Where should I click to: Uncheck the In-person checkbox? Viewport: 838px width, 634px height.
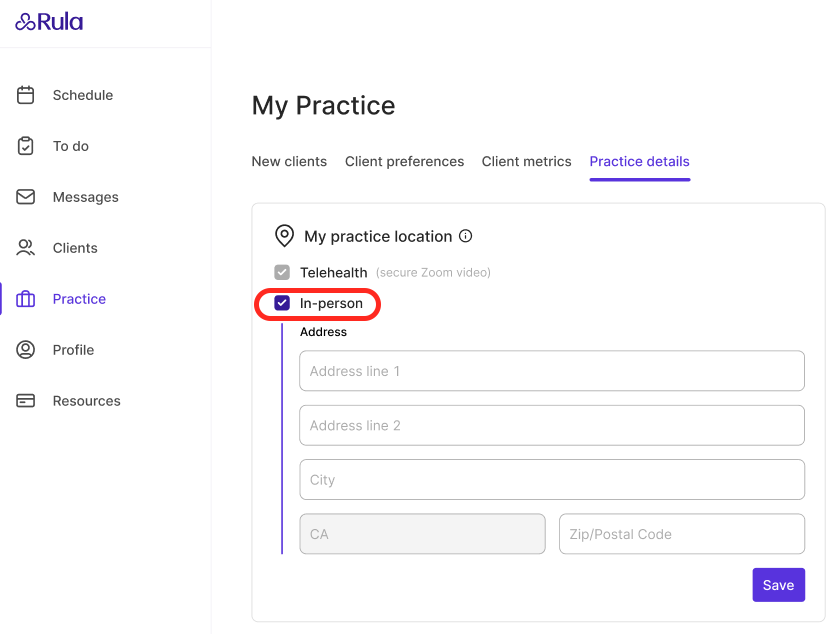(x=282, y=303)
